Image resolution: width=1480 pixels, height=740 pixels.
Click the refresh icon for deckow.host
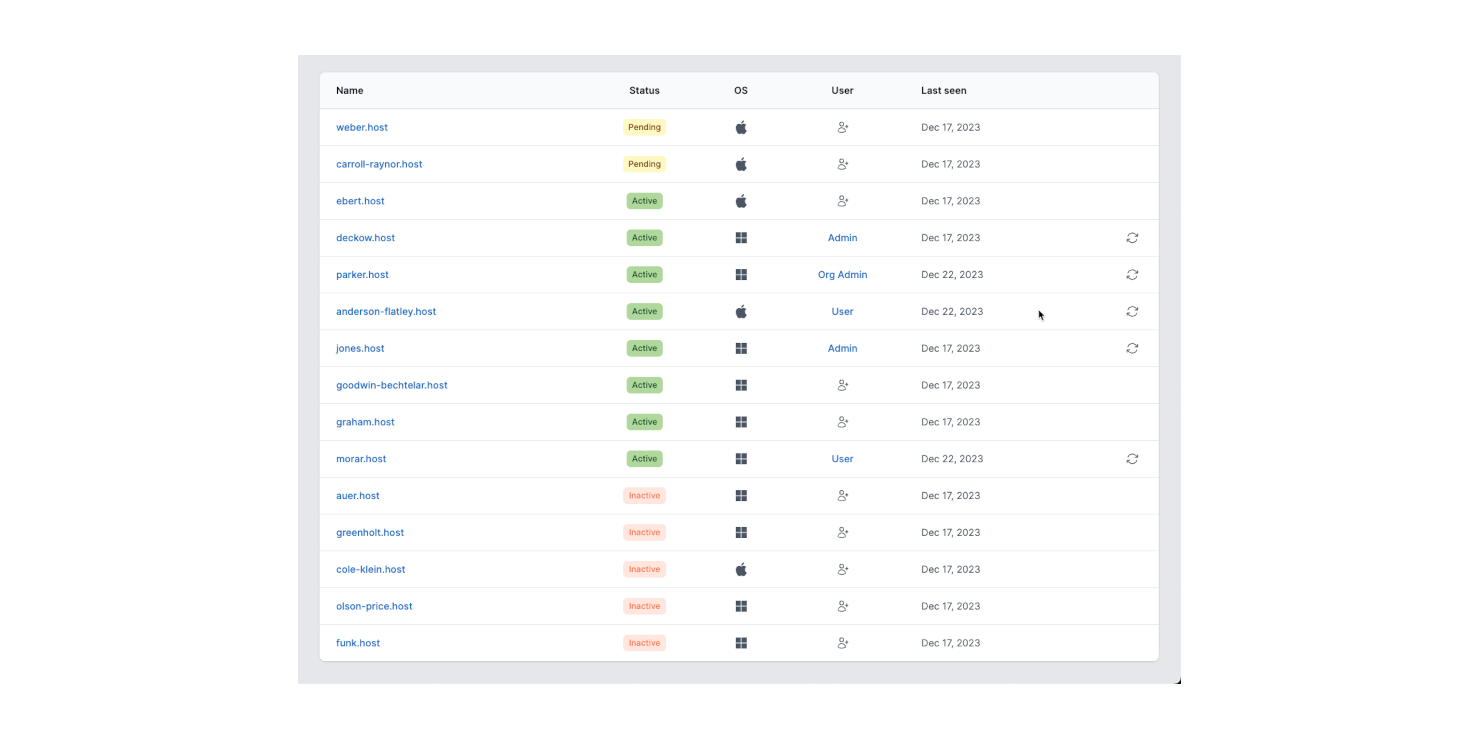[x=1132, y=238]
